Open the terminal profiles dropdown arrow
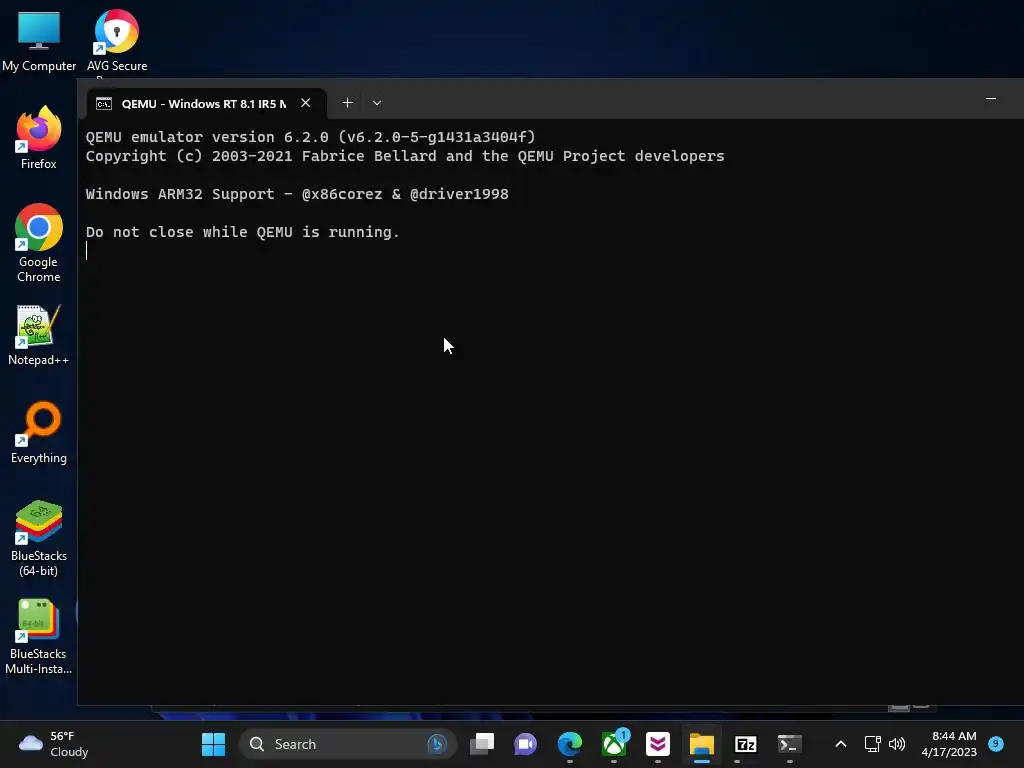 point(377,103)
